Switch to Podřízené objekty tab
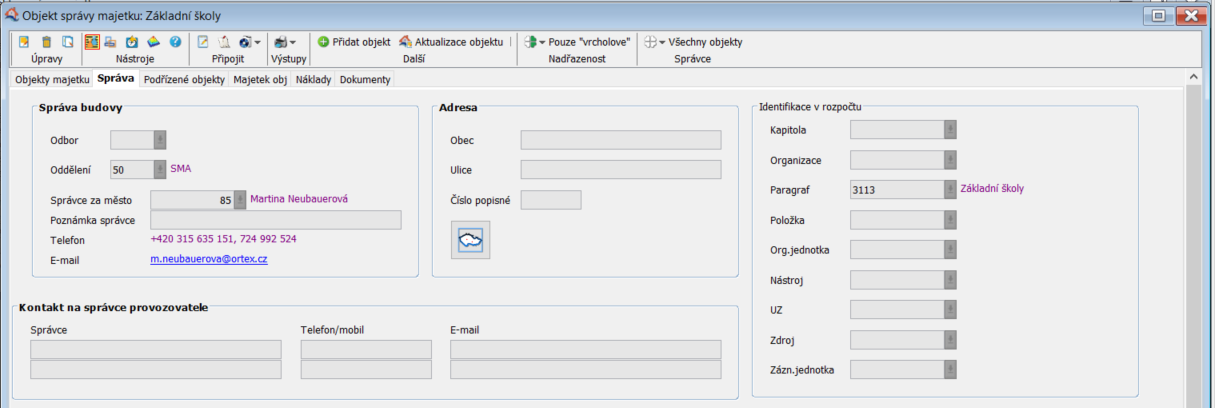The image size is (1215, 408). pos(183,79)
